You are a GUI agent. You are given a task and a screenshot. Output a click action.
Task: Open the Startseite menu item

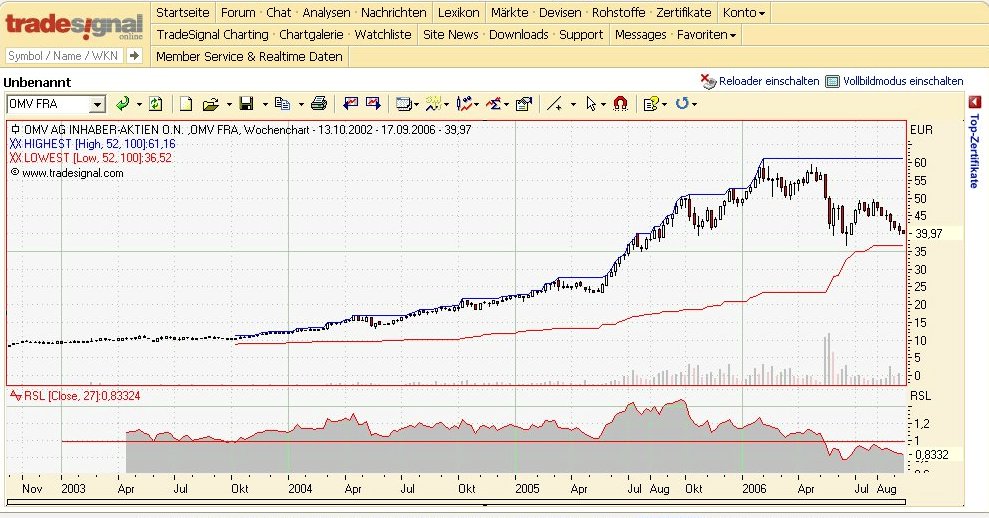pos(182,13)
